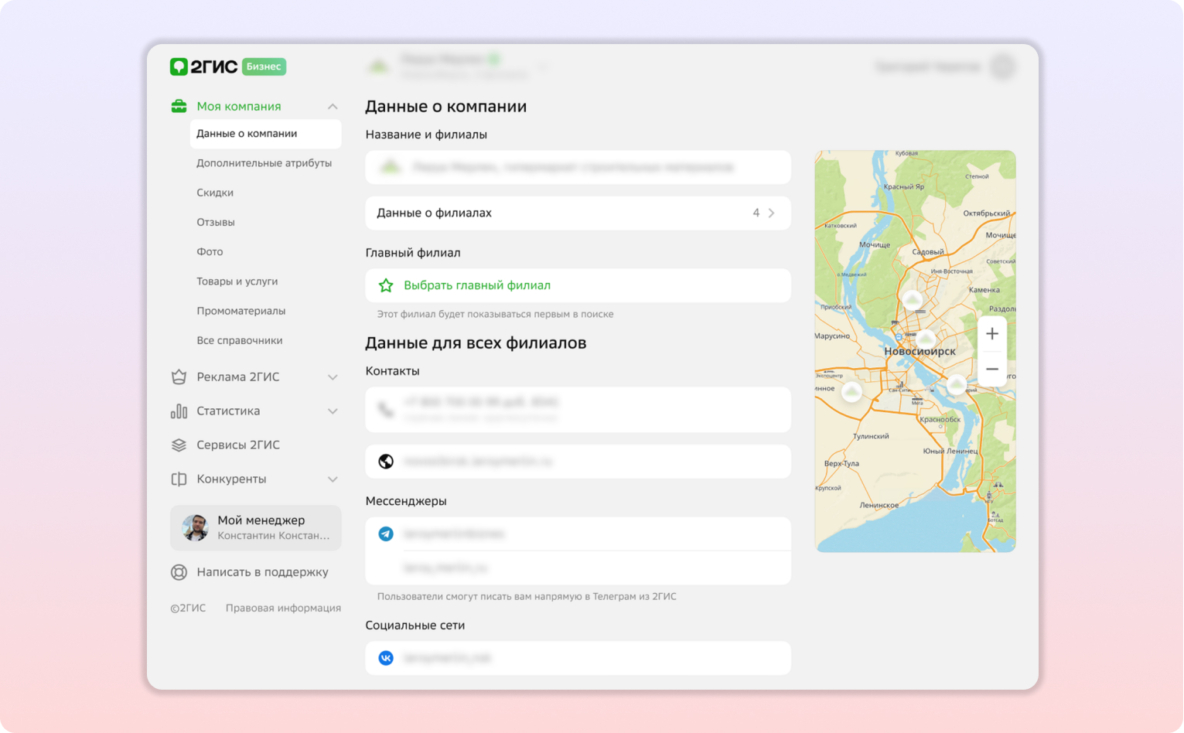This screenshot has height=733, width=1184.
Task: Collapse the Моя компания section
Action: point(333,107)
